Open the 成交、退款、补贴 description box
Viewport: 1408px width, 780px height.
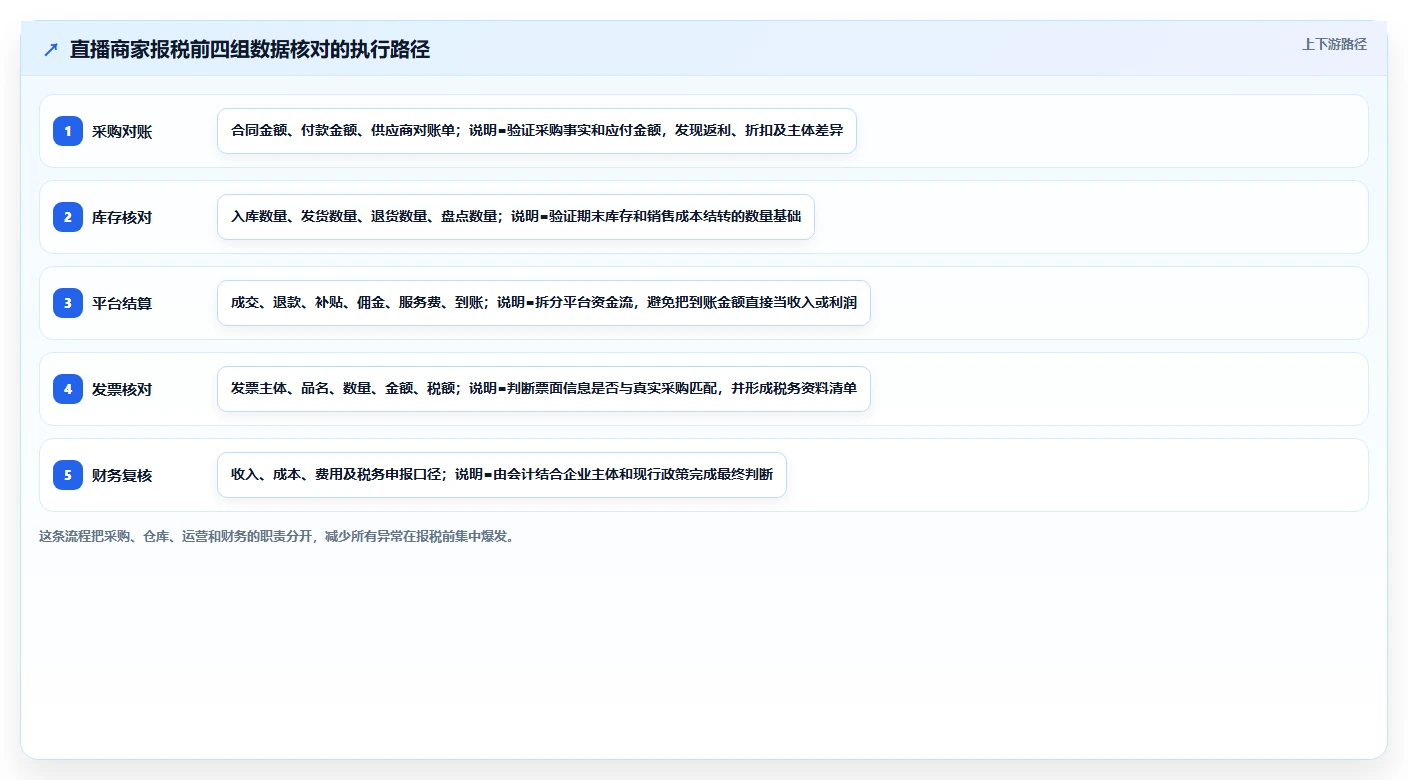544,303
